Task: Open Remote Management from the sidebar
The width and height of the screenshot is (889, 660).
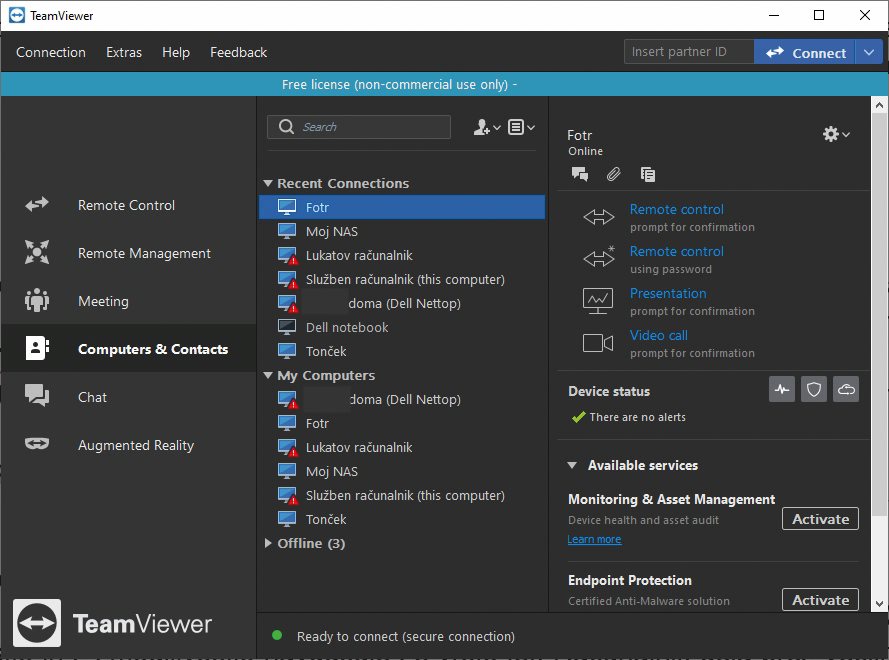Action: [129, 253]
